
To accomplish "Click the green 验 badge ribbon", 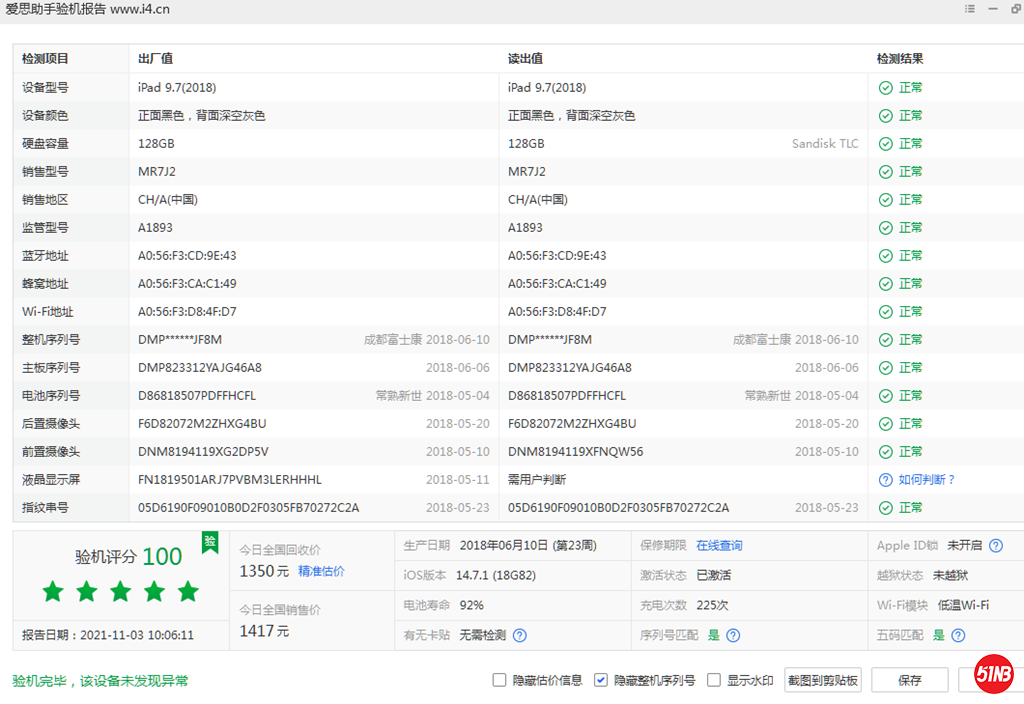I will pyautogui.click(x=210, y=542).
